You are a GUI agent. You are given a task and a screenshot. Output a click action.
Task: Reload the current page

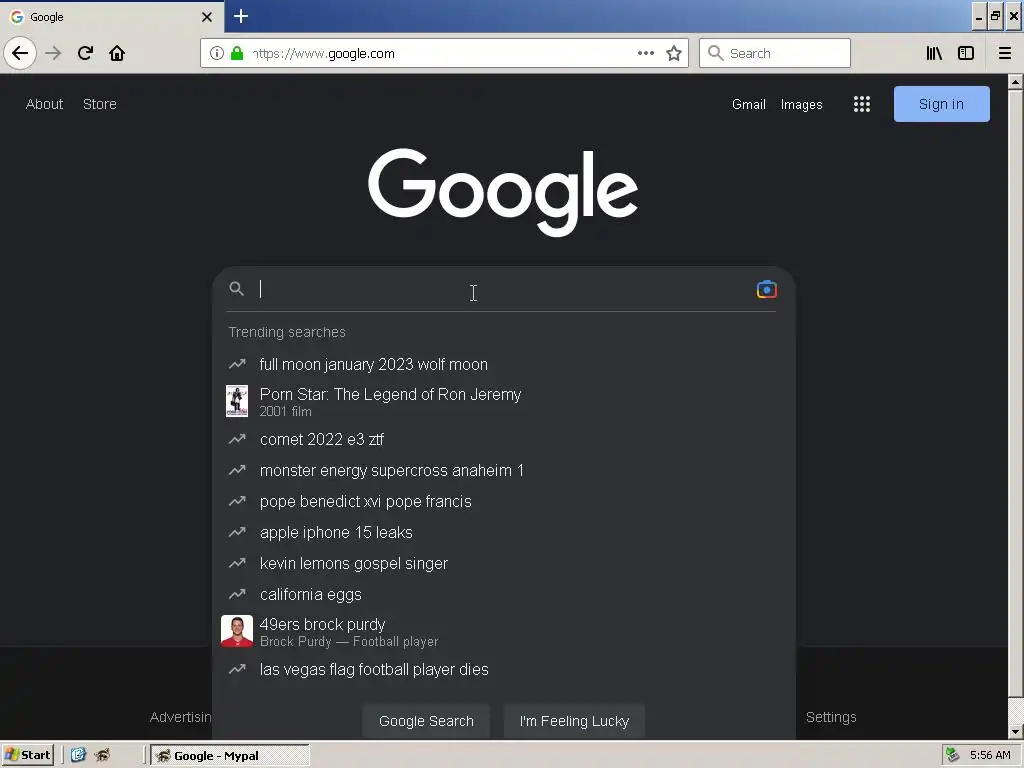click(85, 53)
